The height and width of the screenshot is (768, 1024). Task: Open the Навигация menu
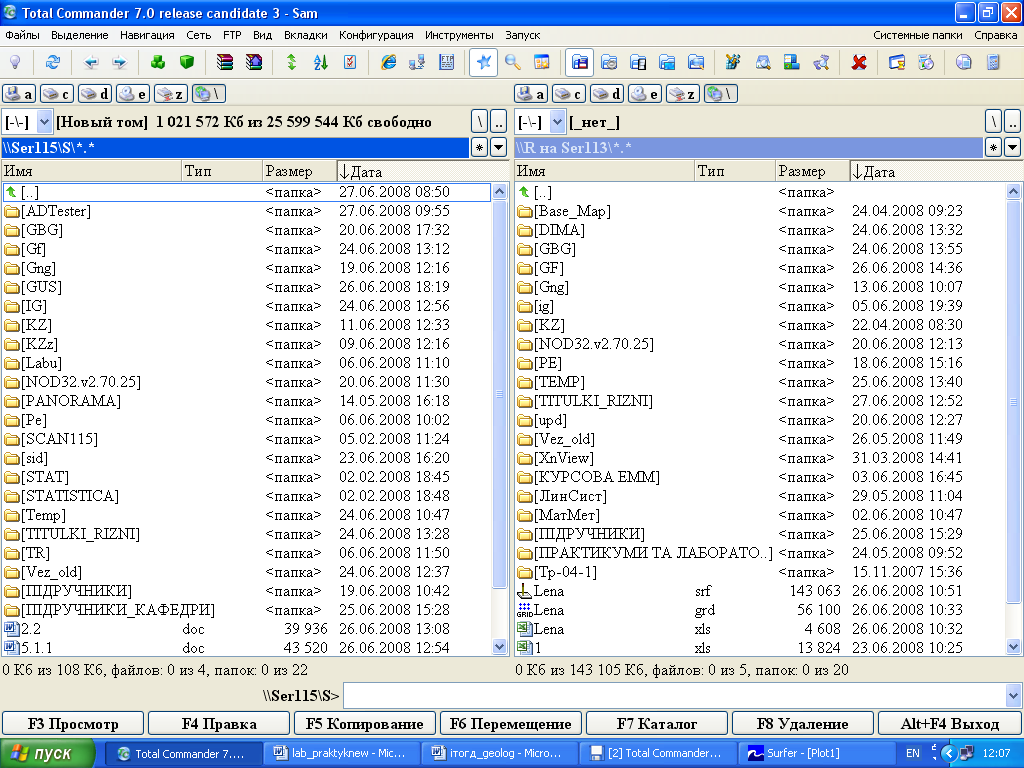coord(147,35)
